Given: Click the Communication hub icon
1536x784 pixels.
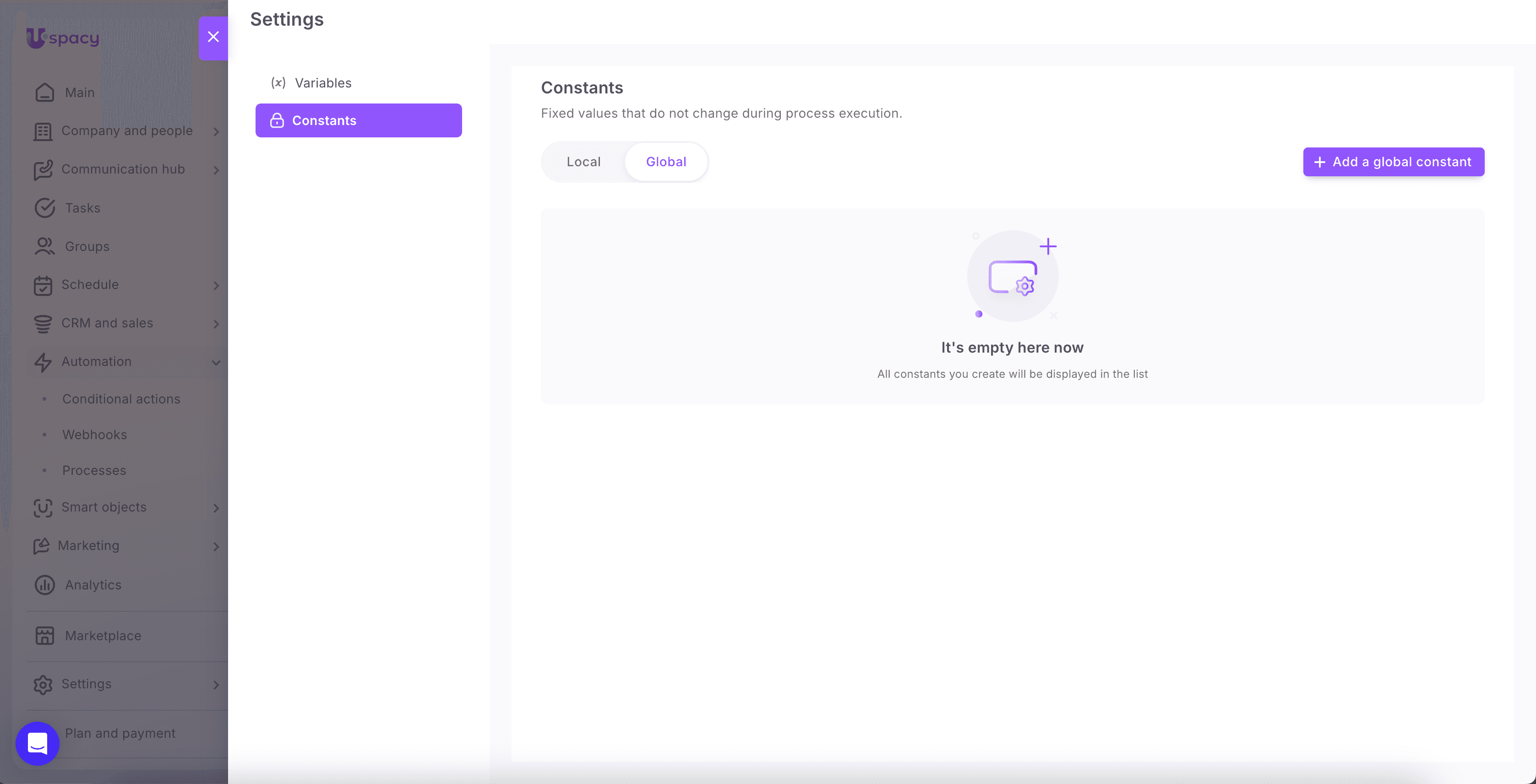Looking at the screenshot, I should pos(43,170).
